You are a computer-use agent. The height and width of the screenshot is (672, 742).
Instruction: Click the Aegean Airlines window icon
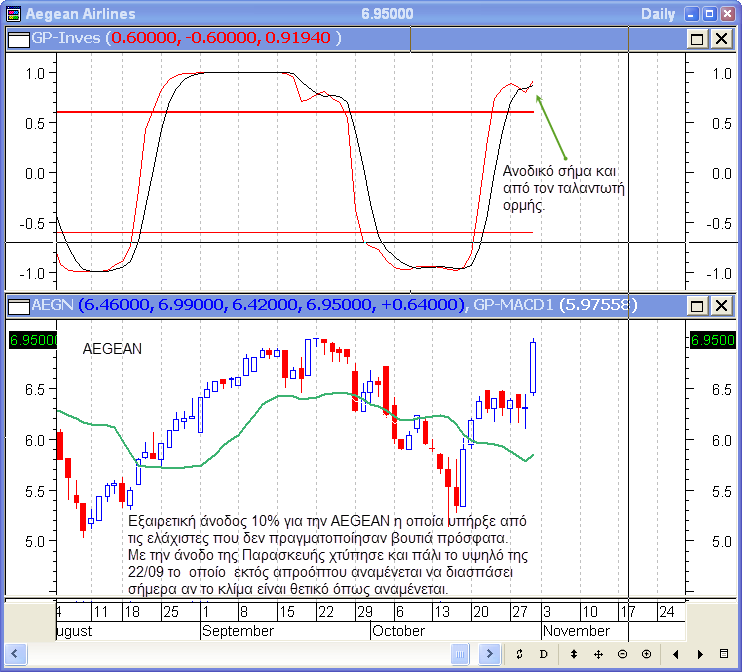(x=13, y=14)
